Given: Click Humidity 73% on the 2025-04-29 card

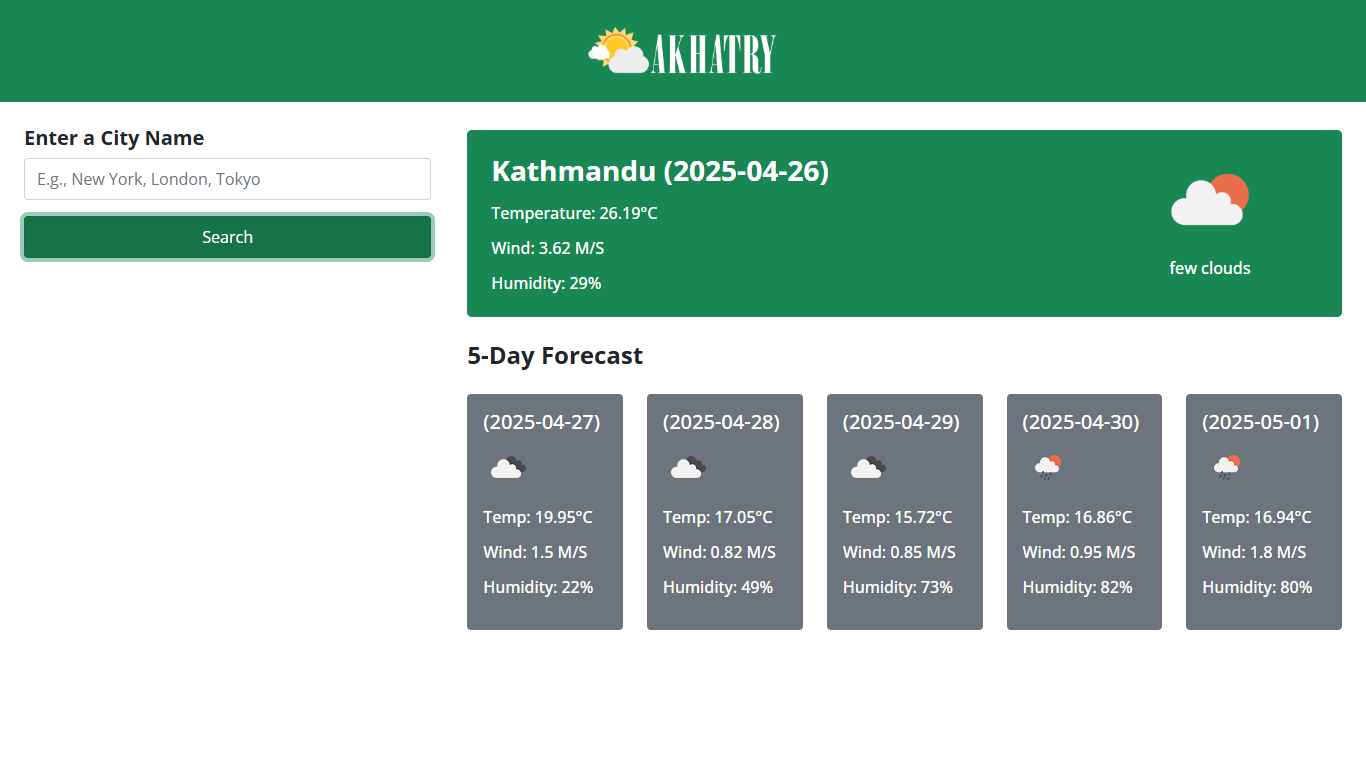Looking at the screenshot, I should pyautogui.click(x=897, y=587).
